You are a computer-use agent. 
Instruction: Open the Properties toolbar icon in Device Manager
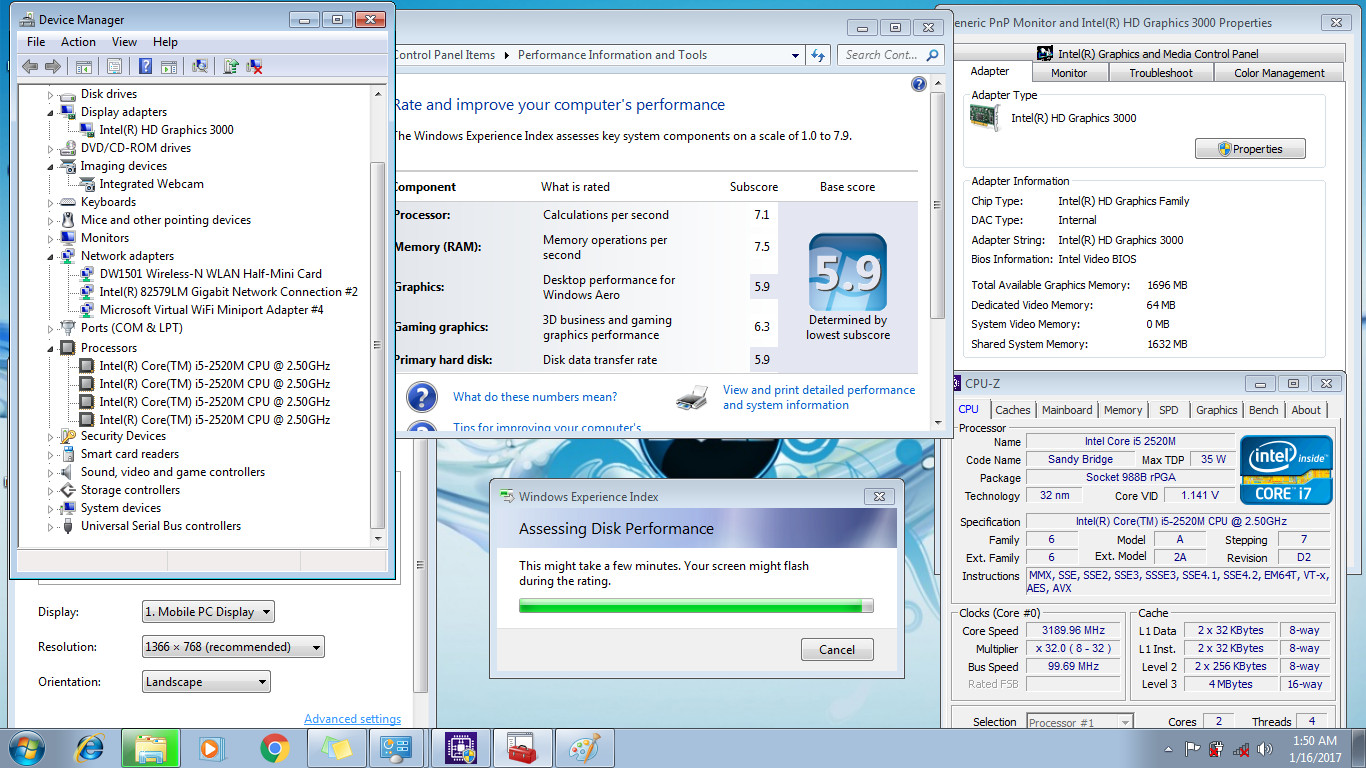[114, 66]
